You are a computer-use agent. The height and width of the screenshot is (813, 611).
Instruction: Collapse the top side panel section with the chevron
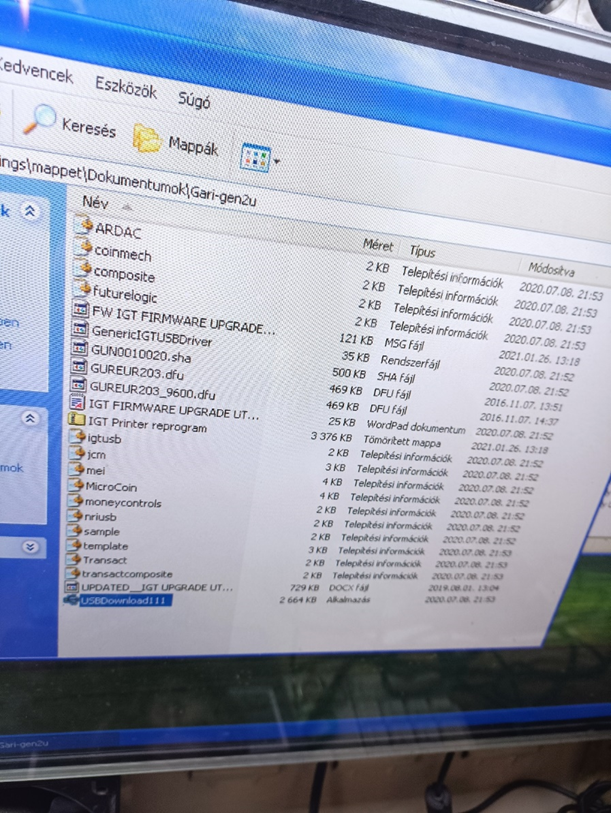point(30,211)
